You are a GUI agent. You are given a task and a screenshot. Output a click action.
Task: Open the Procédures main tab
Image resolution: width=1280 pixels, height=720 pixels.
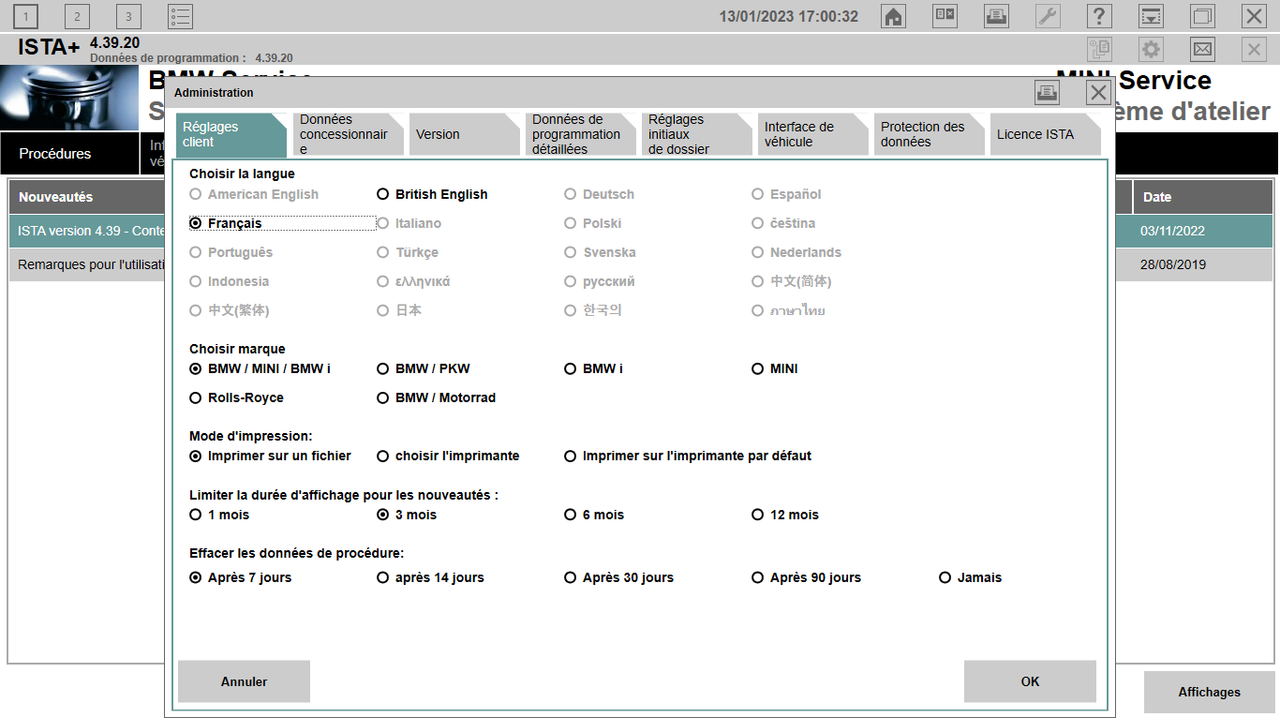pos(70,153)
